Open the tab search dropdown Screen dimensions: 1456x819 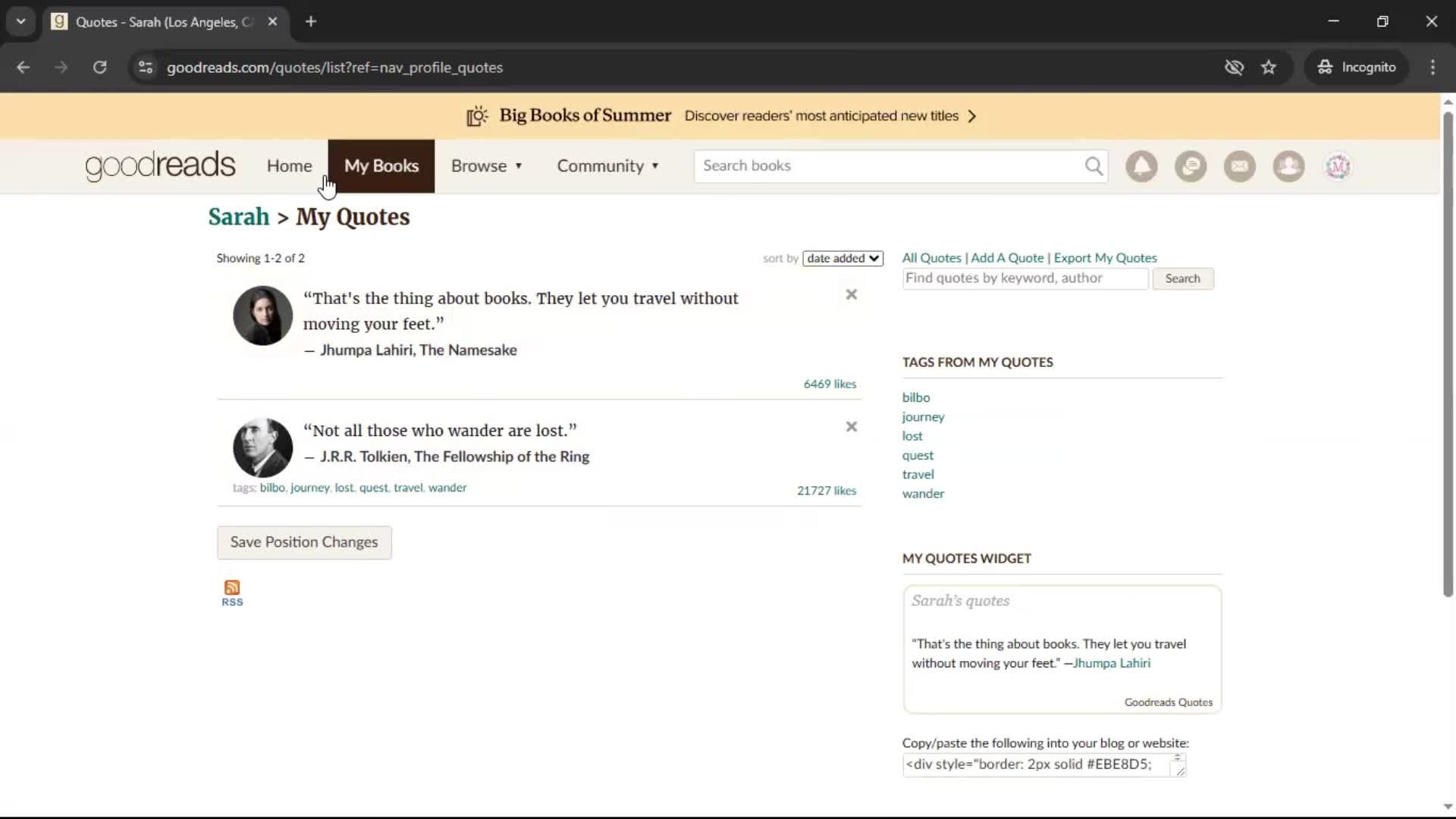coord(21,21)
